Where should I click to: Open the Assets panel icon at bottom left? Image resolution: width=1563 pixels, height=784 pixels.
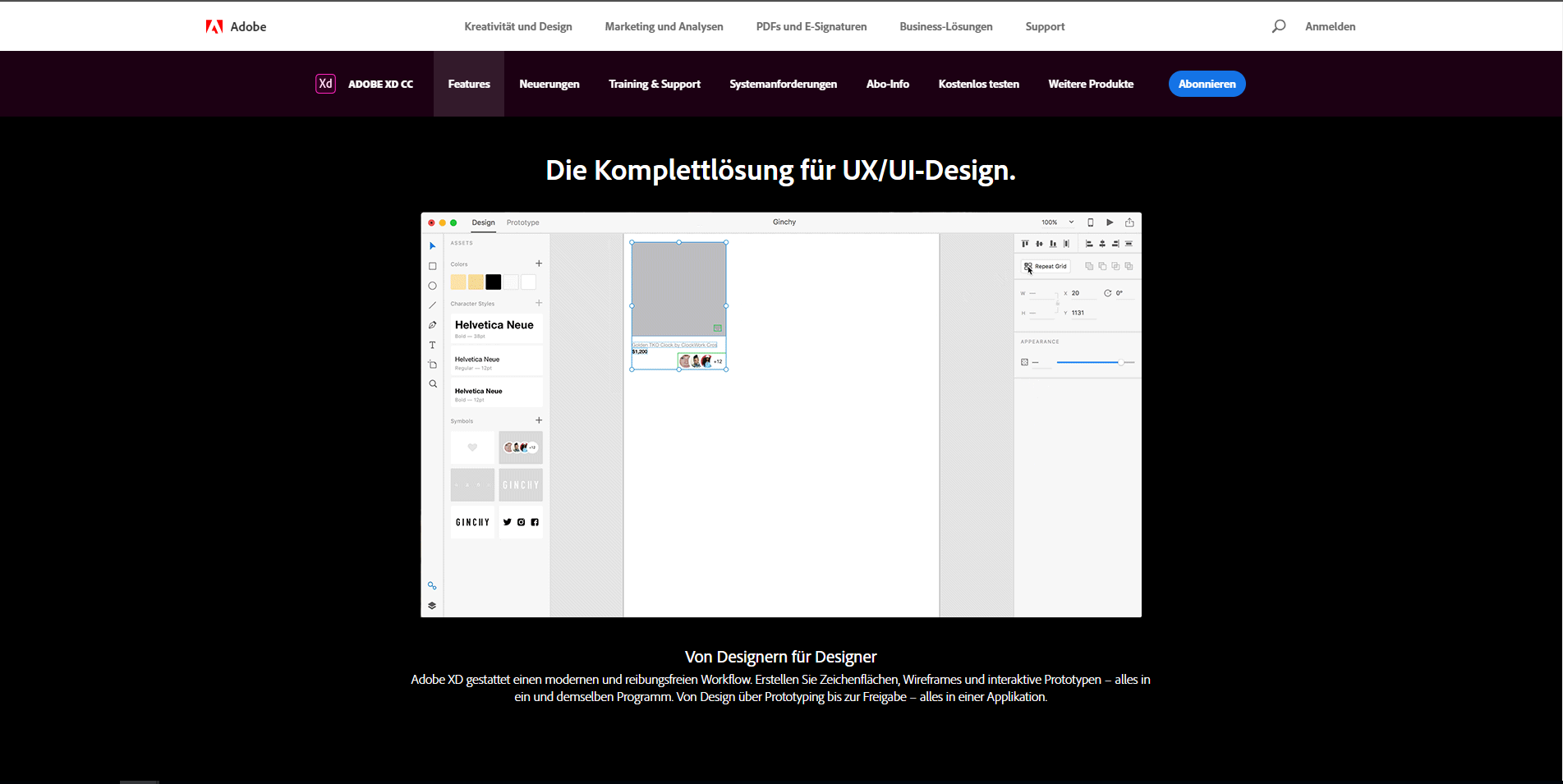coord(432,586)
